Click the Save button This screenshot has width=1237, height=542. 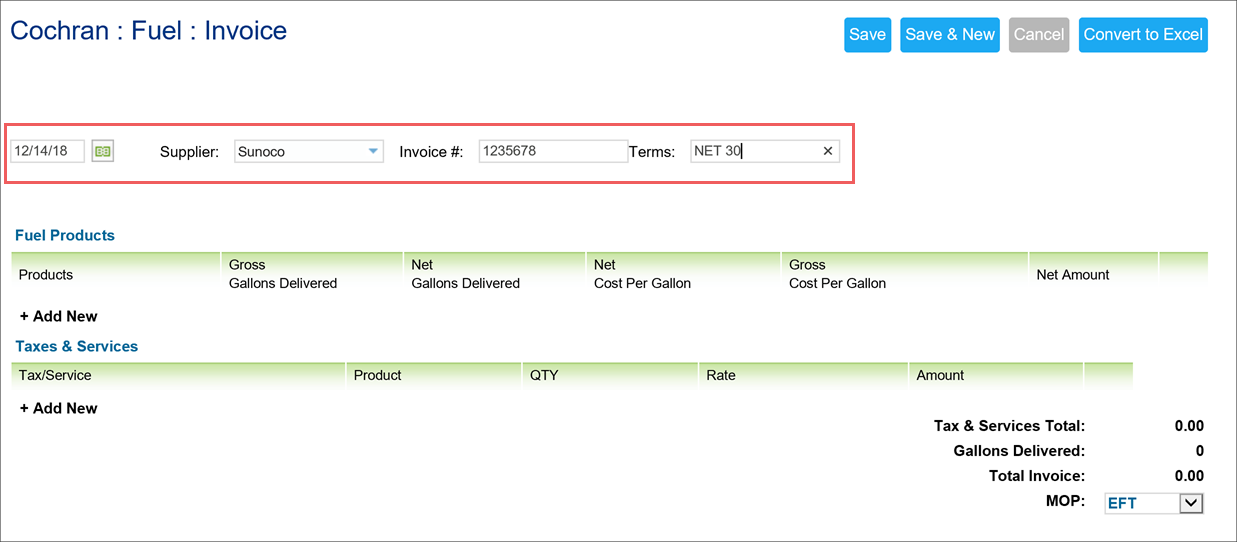[x=867, y=35]
